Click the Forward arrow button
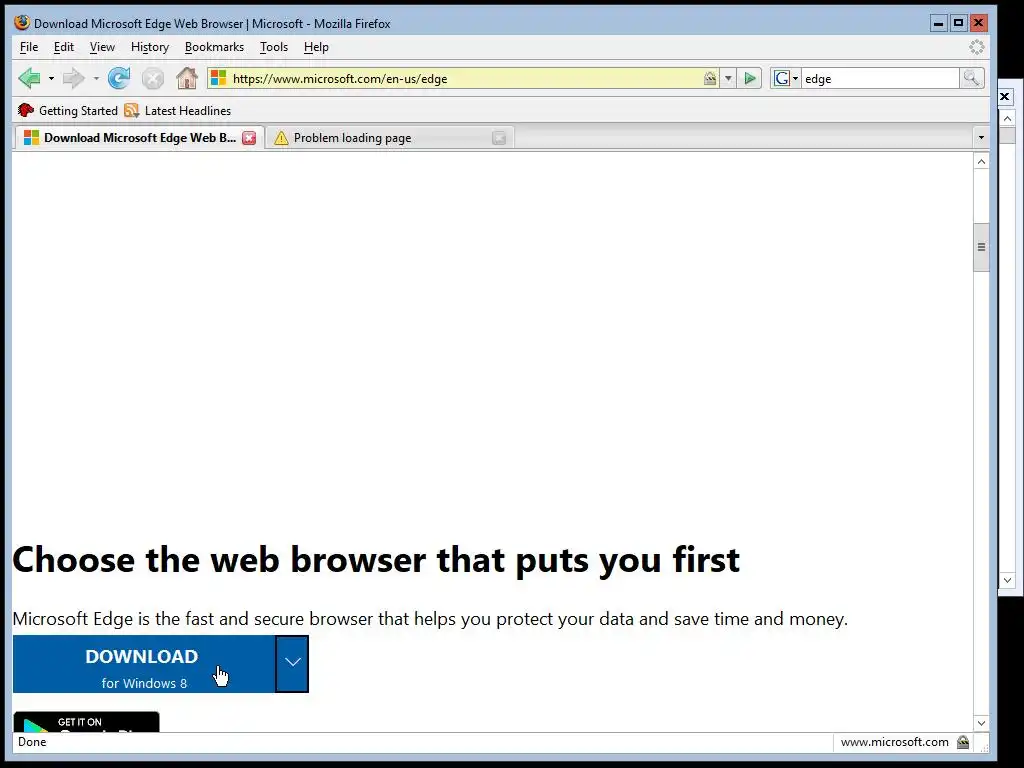The height and width of the screenshot is (768, 1024). click(73, 78)
